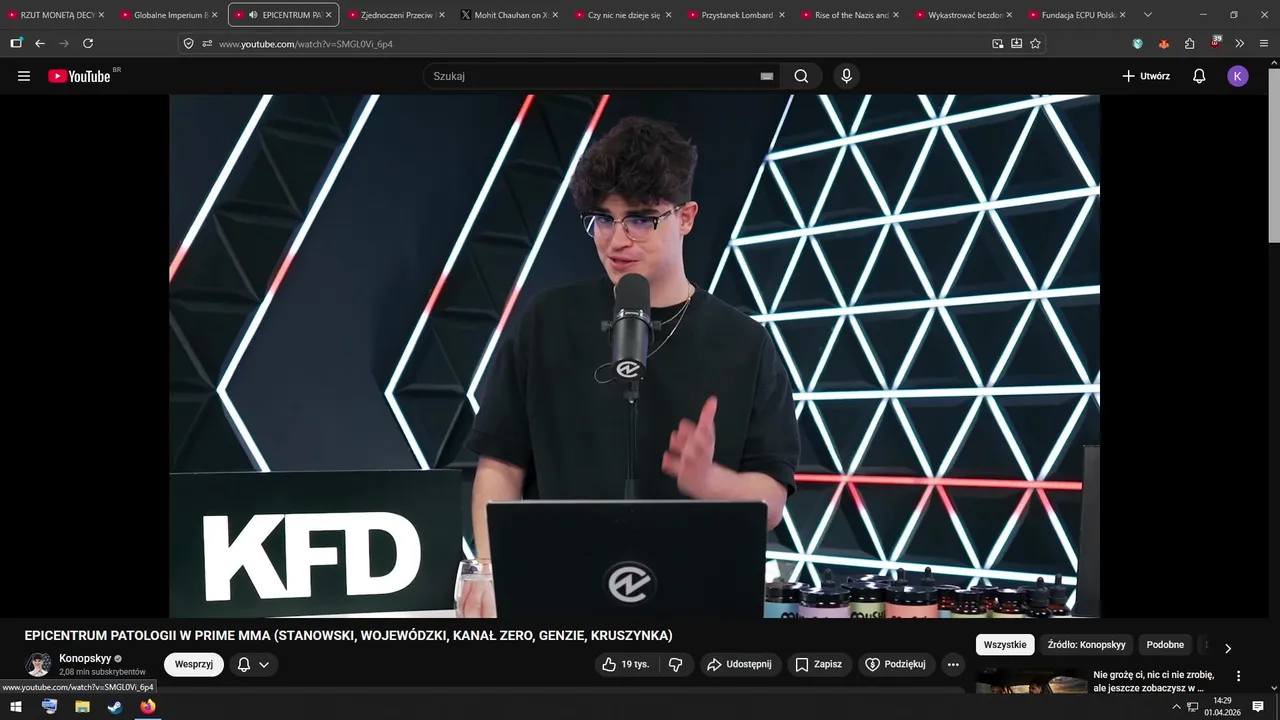Open the teal round extension icon
The height and width of the screenshot is (720, 1280).
[x=1138, y=43]
